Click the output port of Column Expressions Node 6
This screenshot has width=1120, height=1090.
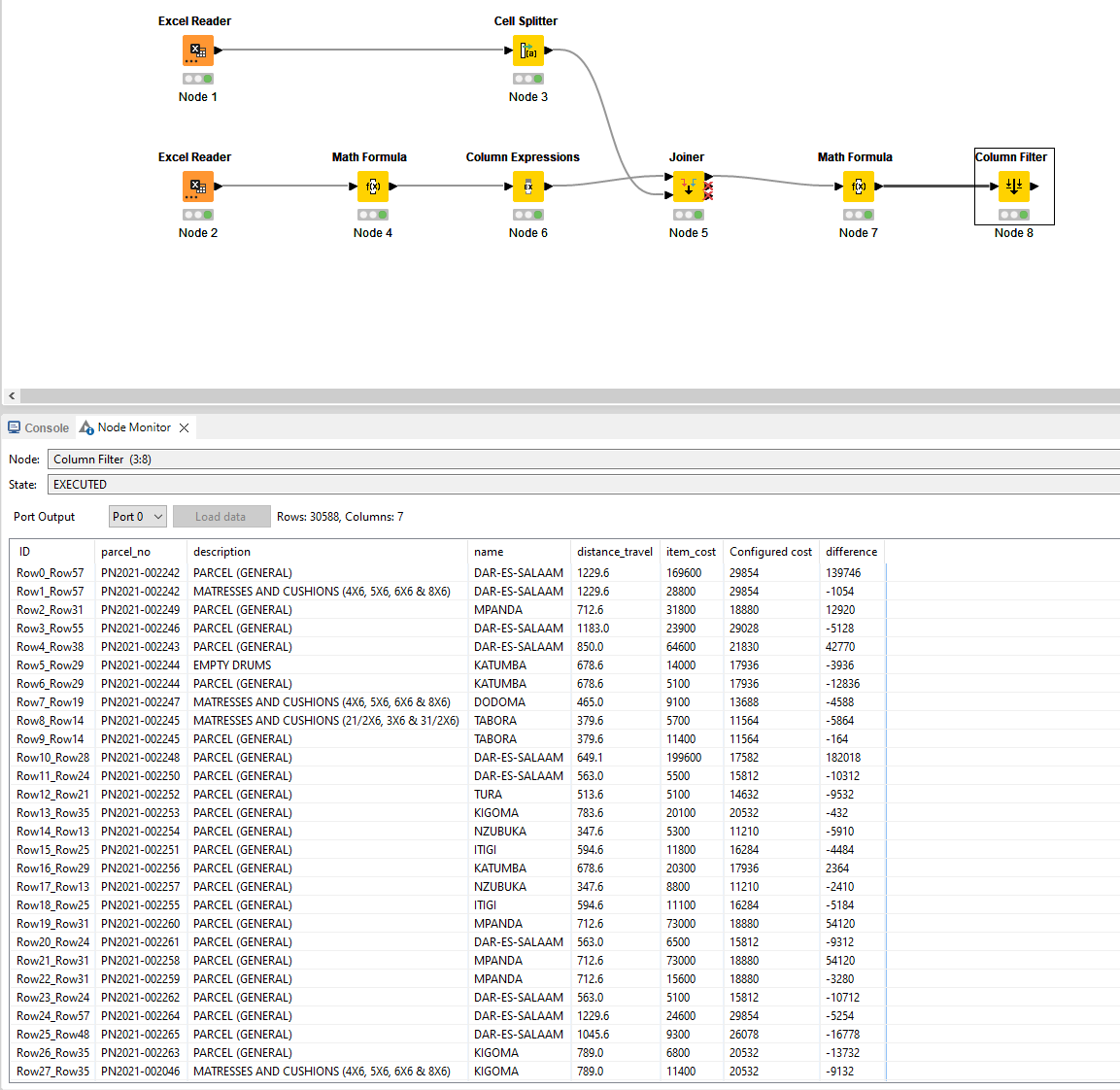coord(549,187)
